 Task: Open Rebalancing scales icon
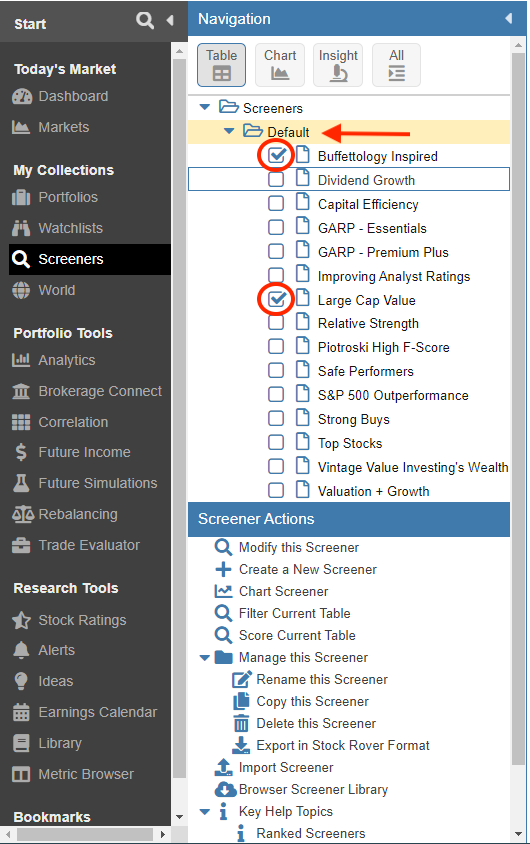23,515
